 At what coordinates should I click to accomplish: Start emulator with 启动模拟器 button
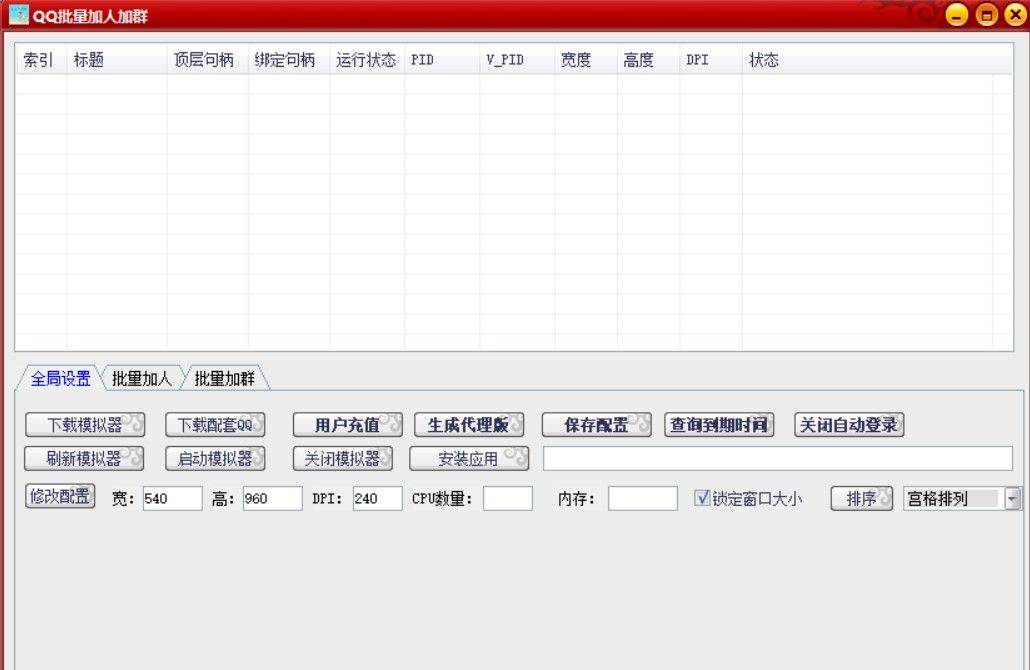pyautogui.click(x=215, y=459)
